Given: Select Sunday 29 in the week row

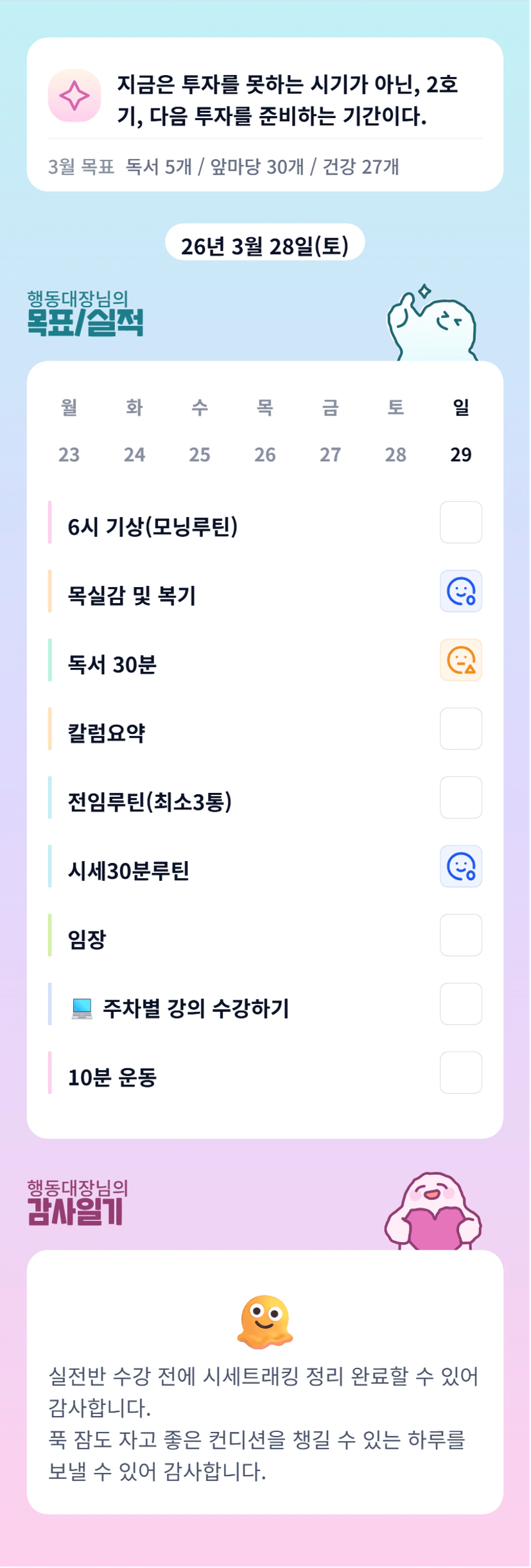Looking at the screenshot, I should [x=460, y=454].
